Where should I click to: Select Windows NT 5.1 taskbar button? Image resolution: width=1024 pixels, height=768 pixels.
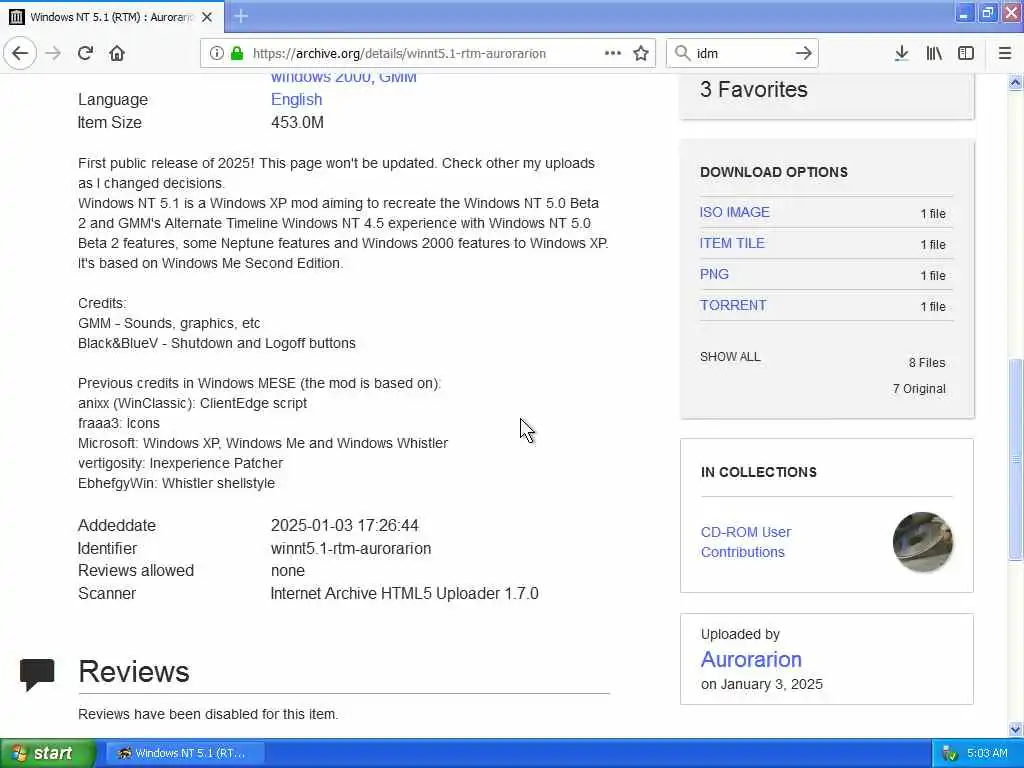(185, 753)
